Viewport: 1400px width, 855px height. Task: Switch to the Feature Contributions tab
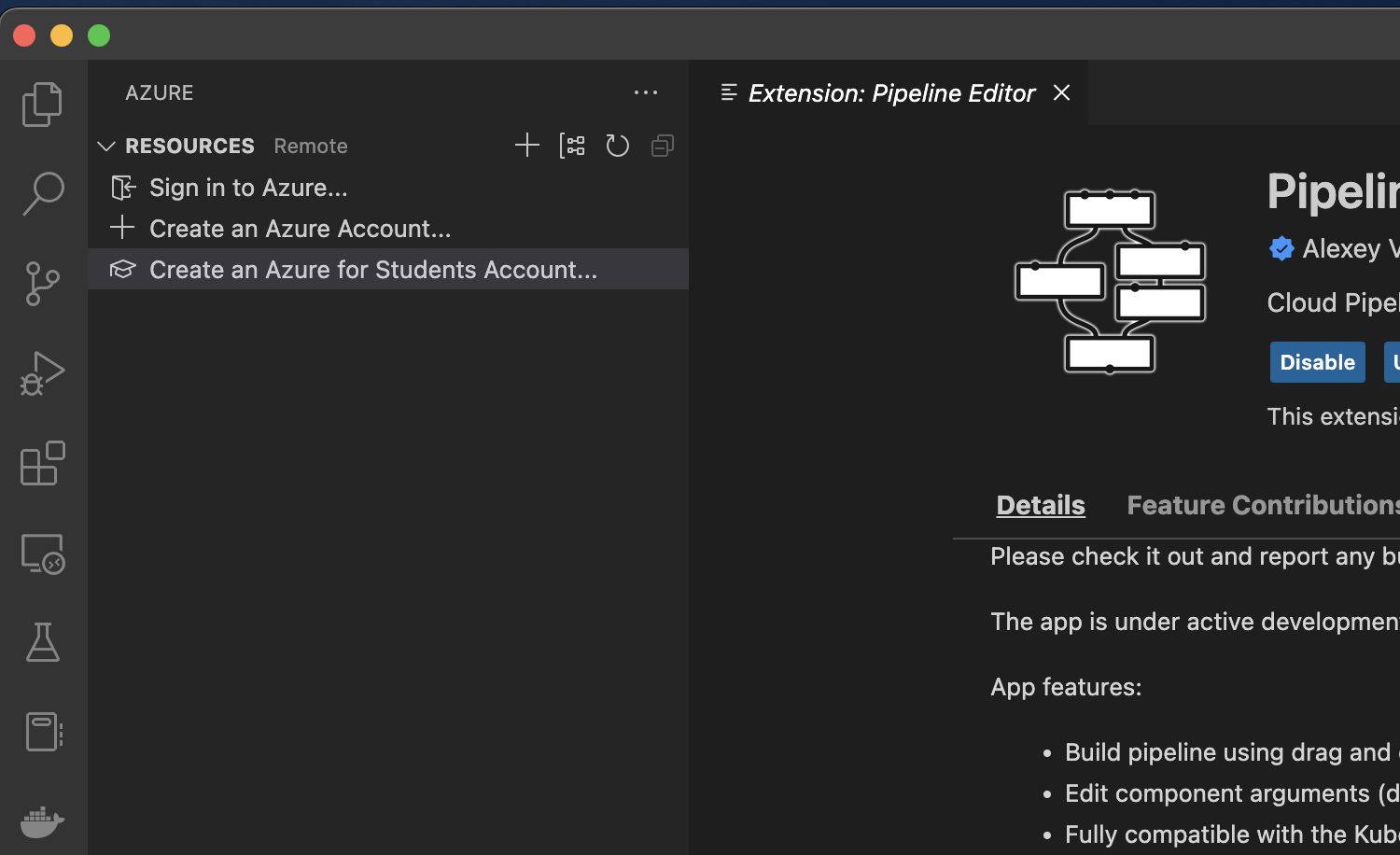click(1264, 505)
